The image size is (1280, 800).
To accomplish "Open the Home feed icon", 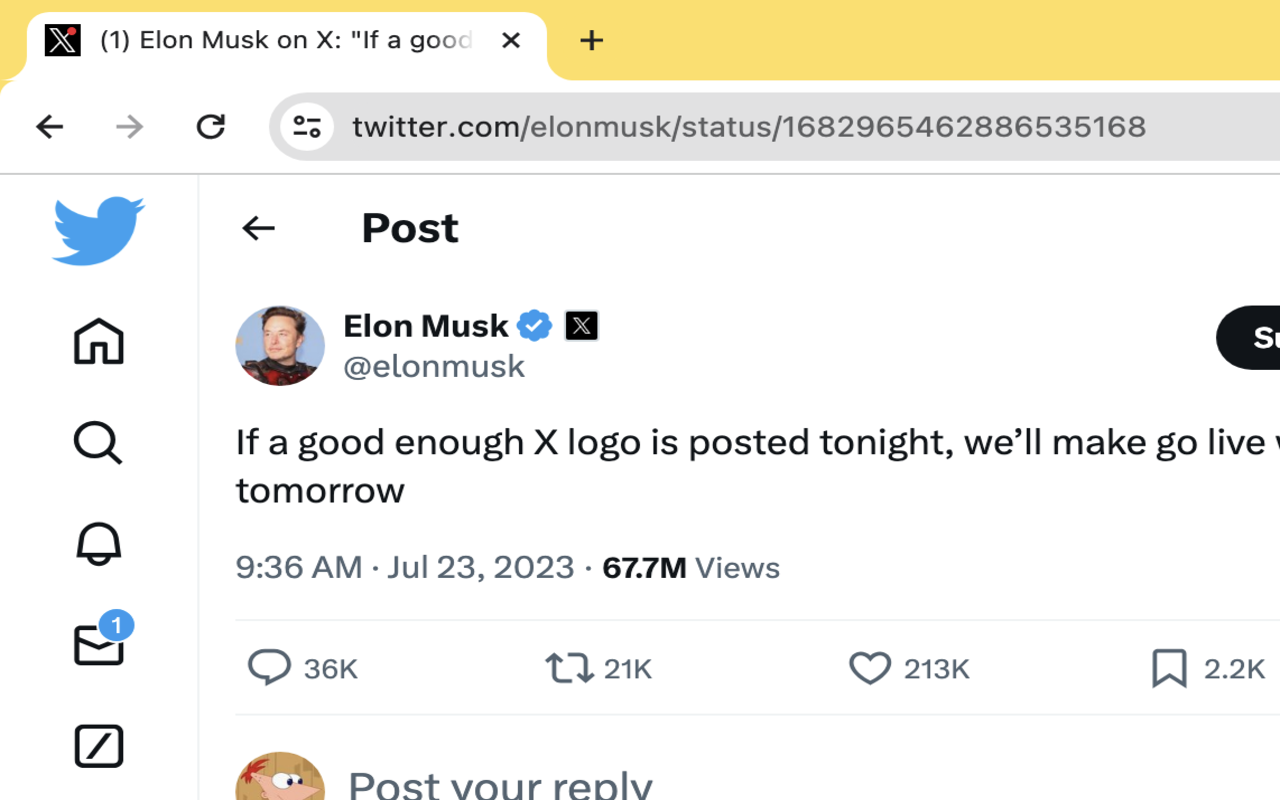I will pyautogui.click(x=98, y=342).
